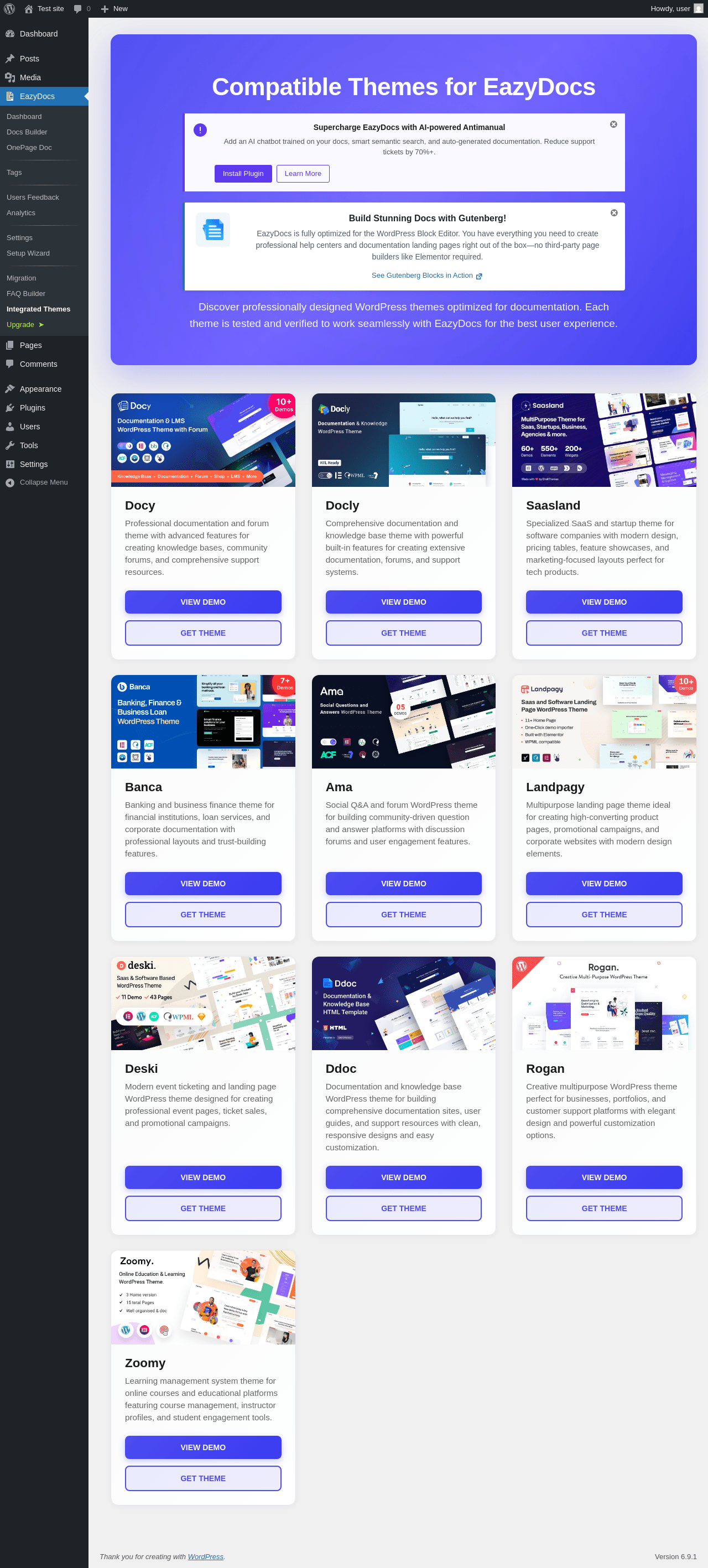
Task: Click the Test site home icon
Action: point(29,8)
